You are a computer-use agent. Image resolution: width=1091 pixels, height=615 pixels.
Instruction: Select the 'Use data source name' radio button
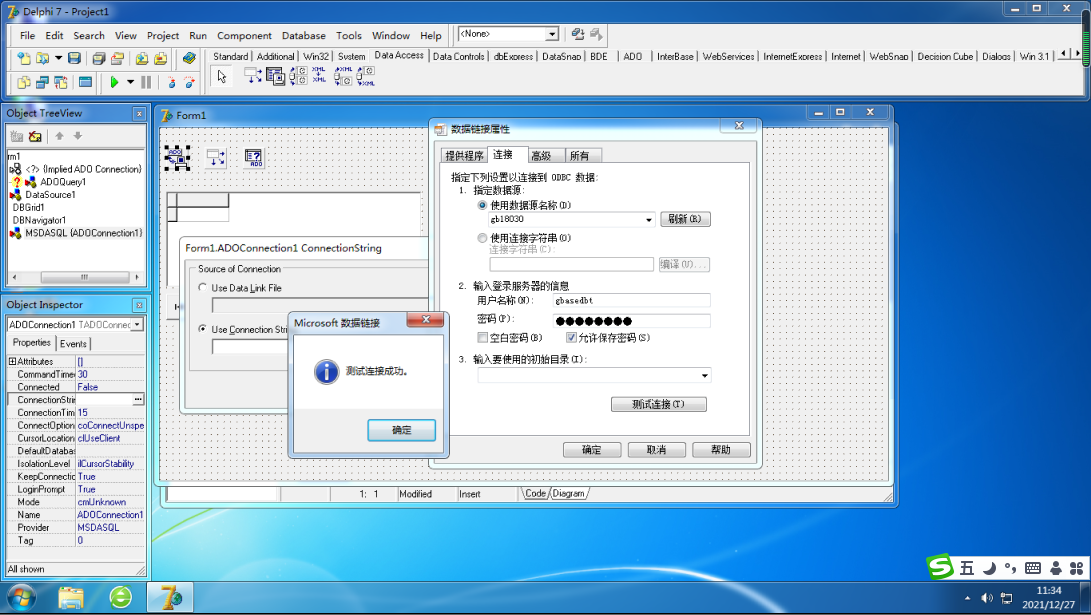(482, 205)
